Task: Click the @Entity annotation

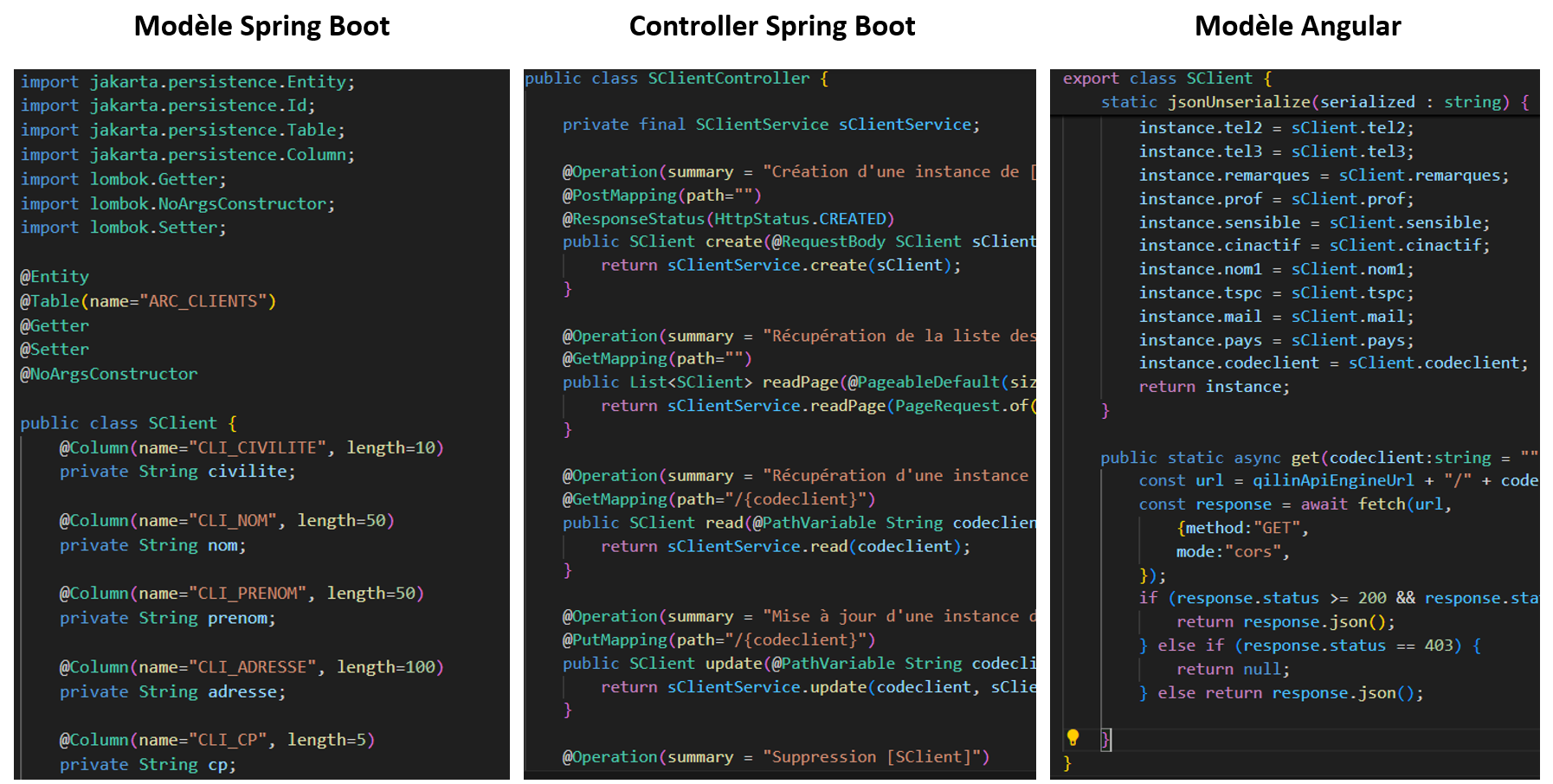Action: tap(55, 277)
